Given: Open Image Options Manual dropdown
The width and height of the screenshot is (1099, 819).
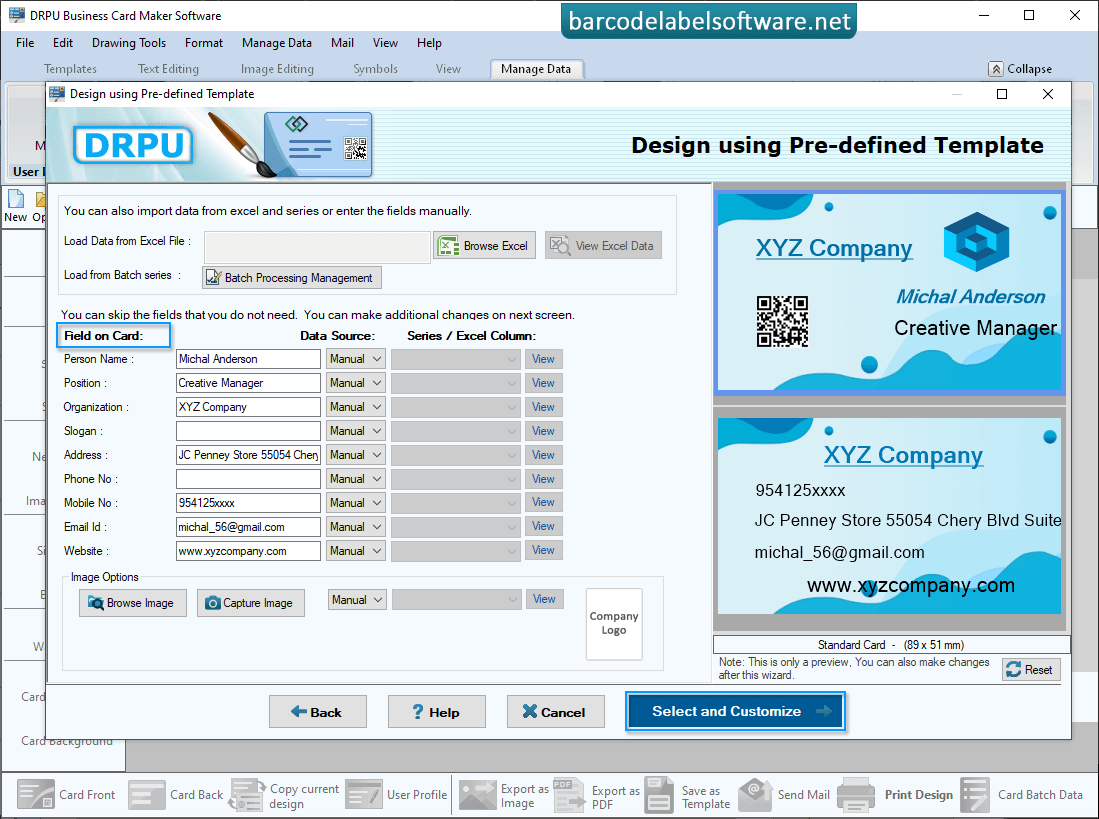Looking at the screenshot, I should (357, 600).
